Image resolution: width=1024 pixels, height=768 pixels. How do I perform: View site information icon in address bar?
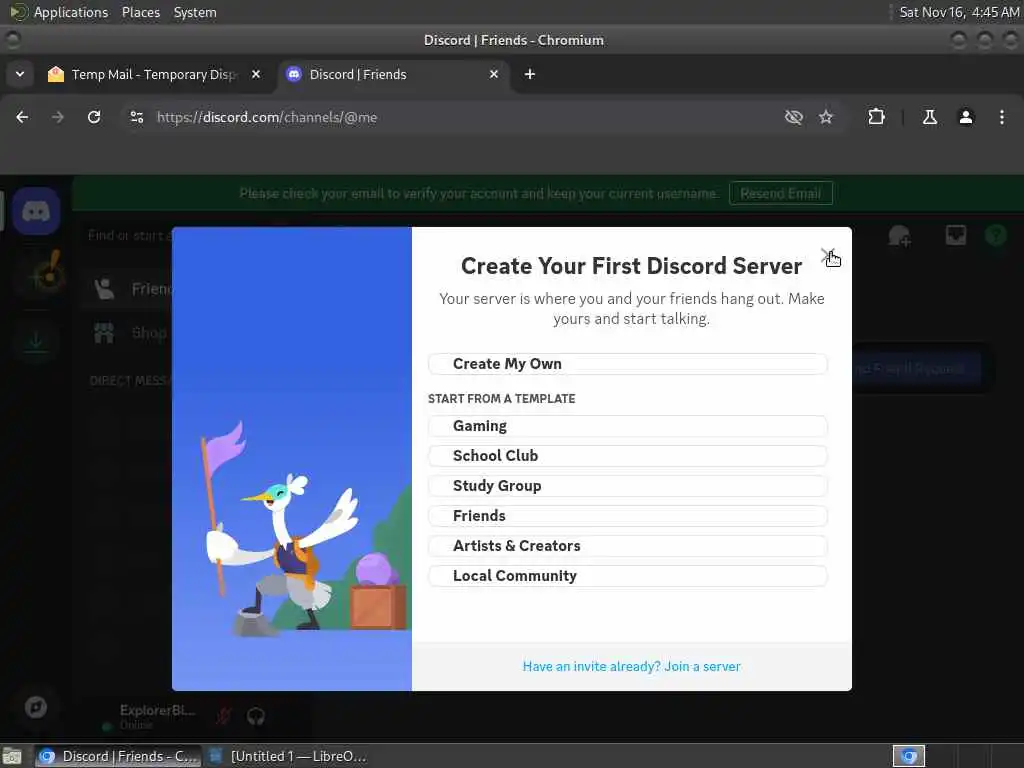[136, 118]
